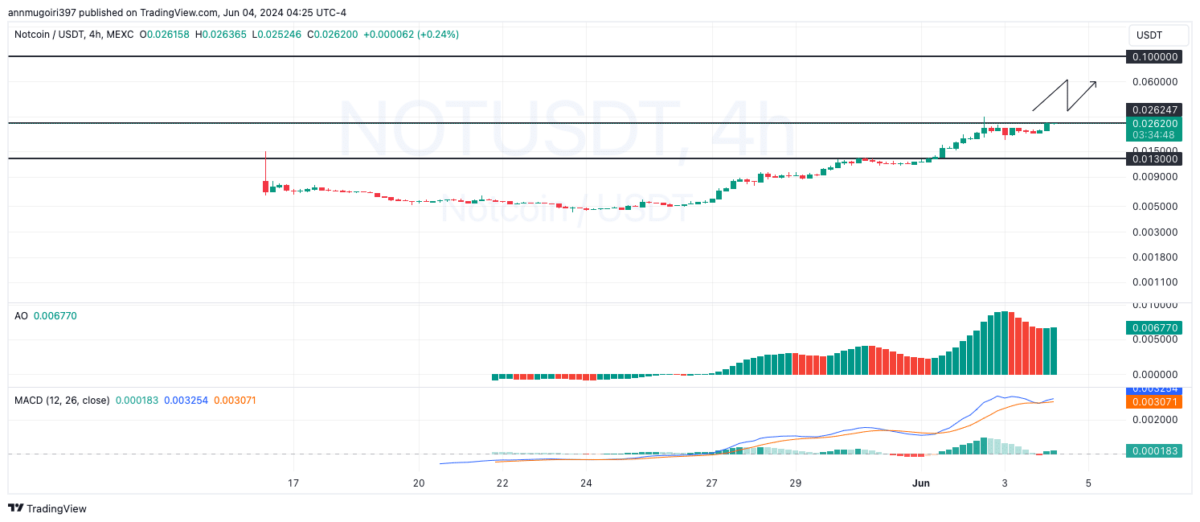Click the MACD histogram legend value 0.000183
This screenshot has width=1200, height=522.
click(x=137, y=400)
